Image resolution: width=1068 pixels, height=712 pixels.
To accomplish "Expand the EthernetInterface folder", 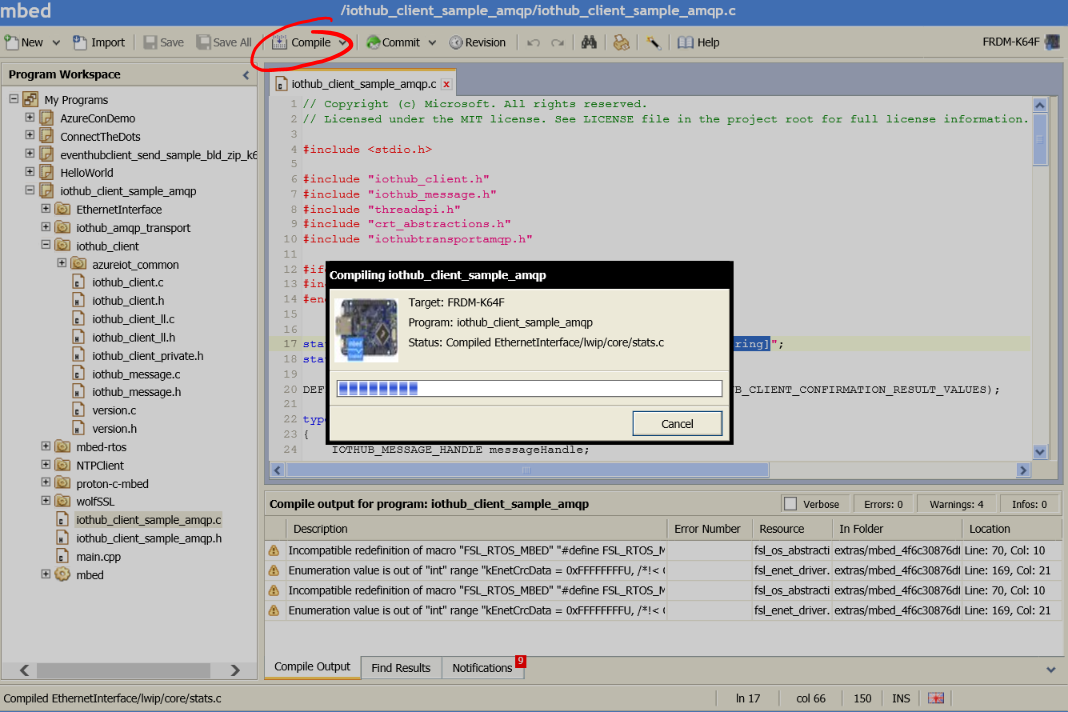I will (46, 208).
